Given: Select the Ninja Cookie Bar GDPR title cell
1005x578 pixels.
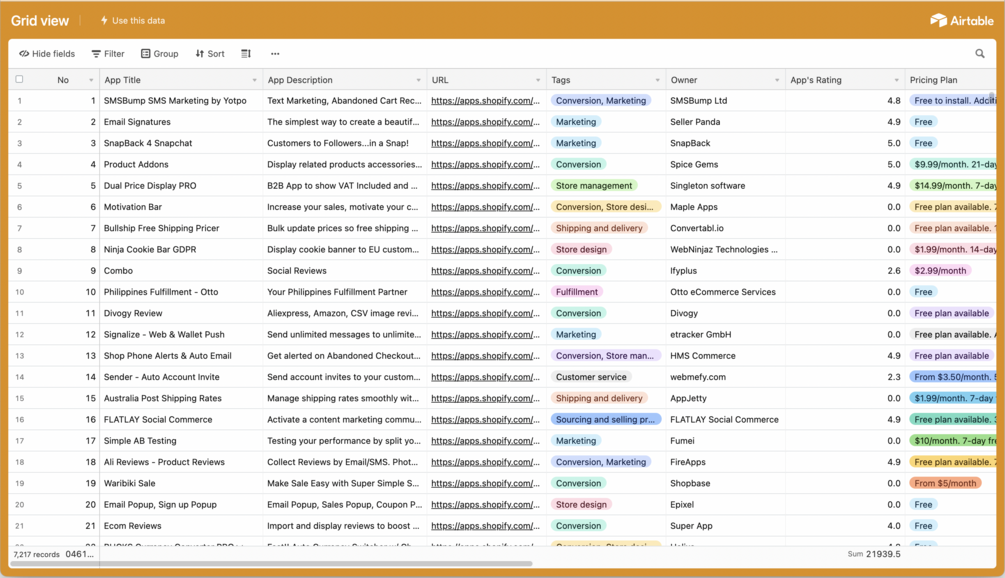Looking at the screenshot, I should point(181,249).
